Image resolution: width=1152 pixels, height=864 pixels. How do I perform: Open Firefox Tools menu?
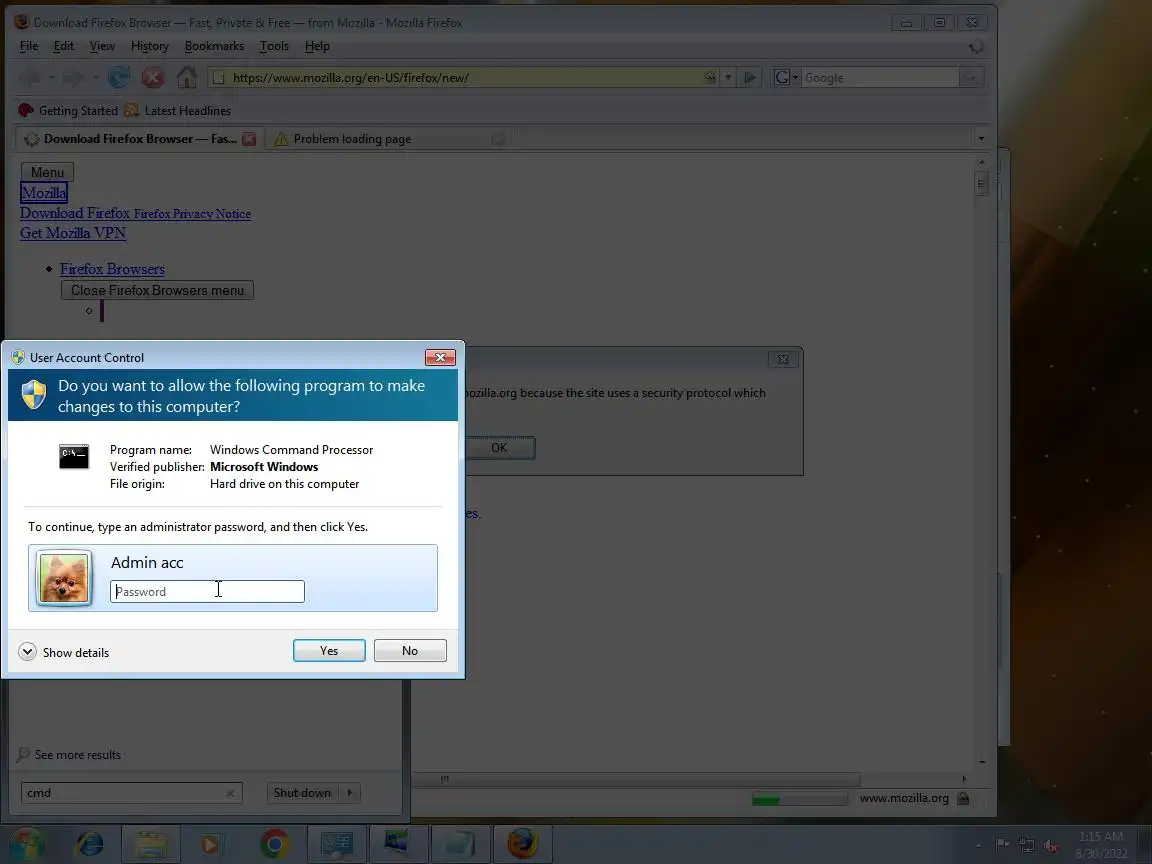pos(274,46)
